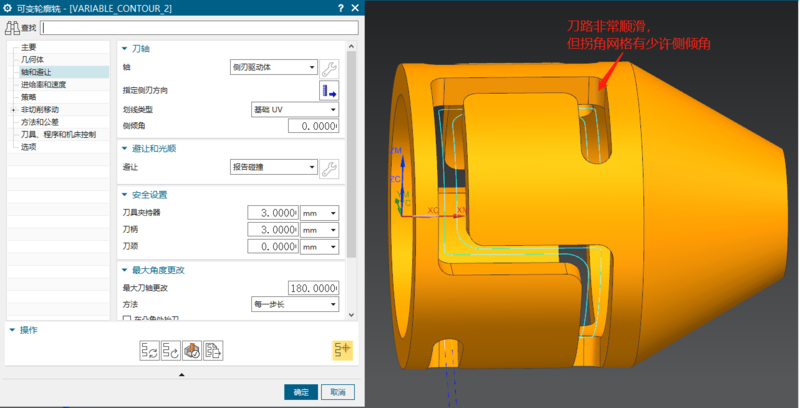
Task: Click the 指定侧刃方向 direction icon
Action: (x=329, y=91)
